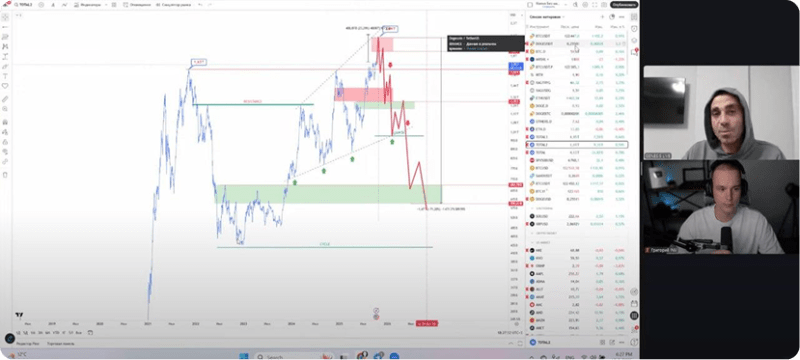Click the Опубликовать (Publish) button
The height and width of the screenshot is (360, 800).
pyautogui.click(x=624, y=5)
